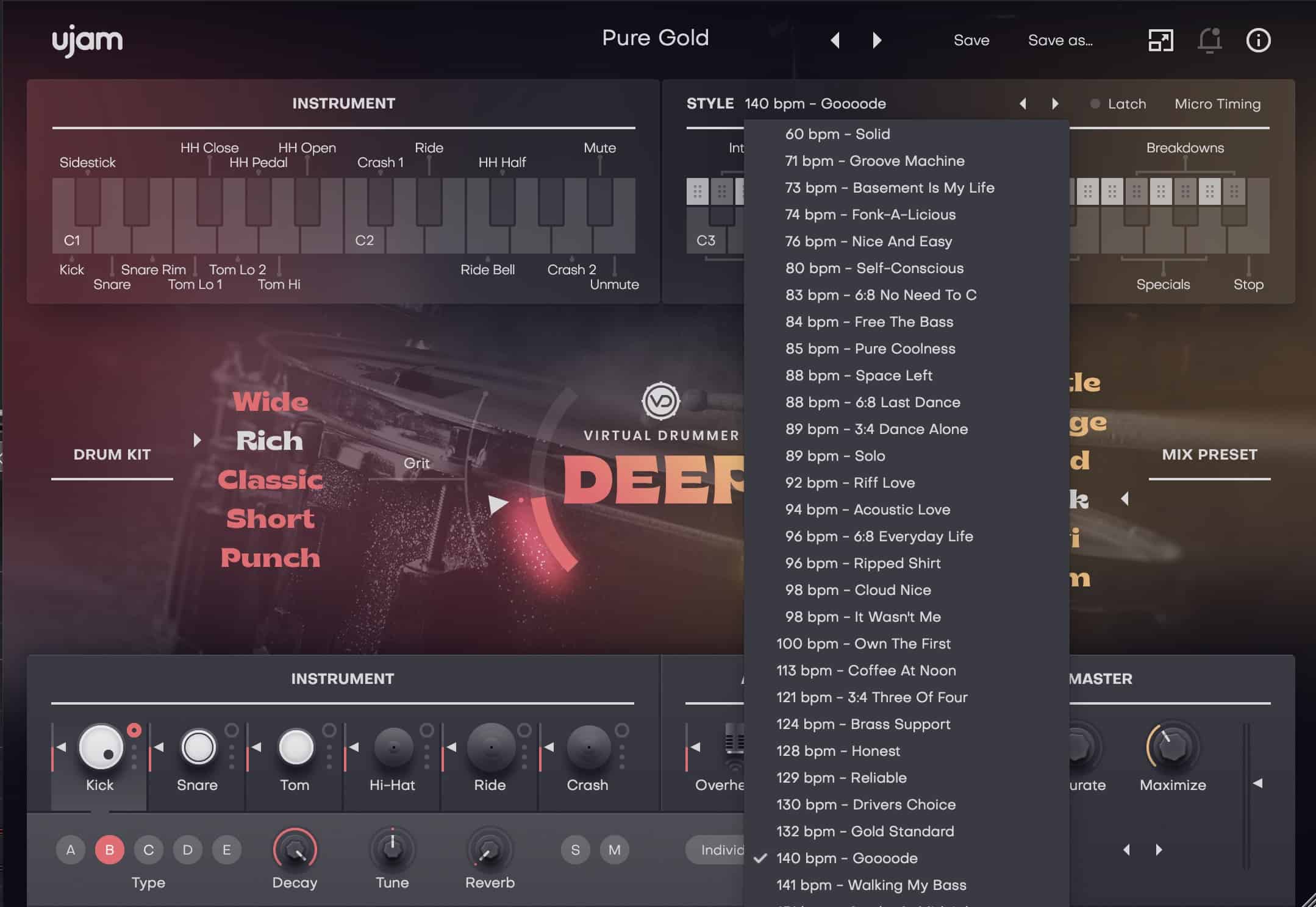
Task: Open the Style dropdown showing 140 bpm - Gooode
Action: [x=815, y=104]
